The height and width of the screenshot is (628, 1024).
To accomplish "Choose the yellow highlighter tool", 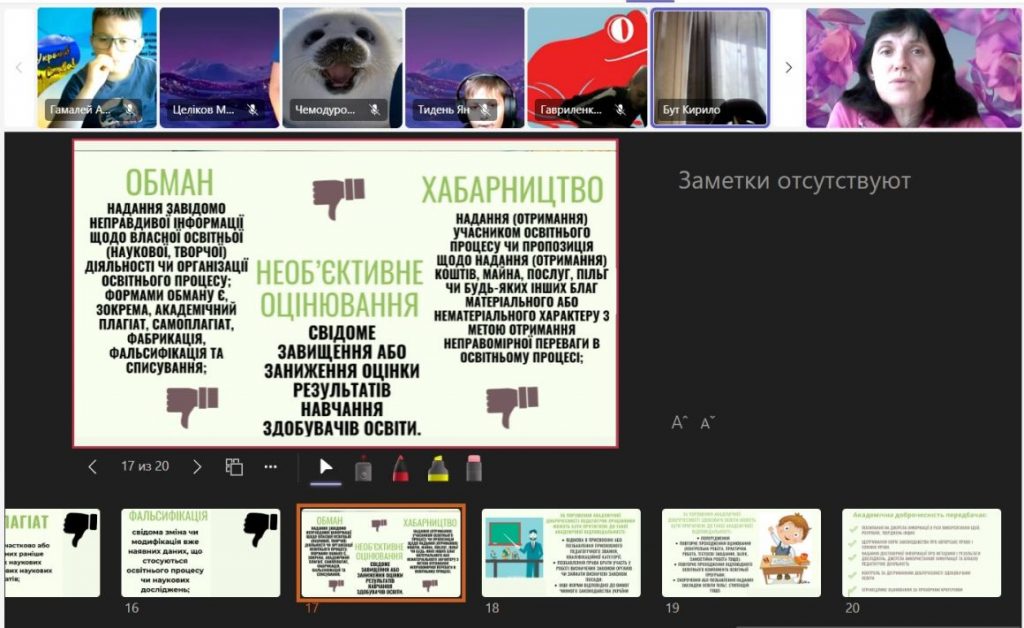I will [x=437, y=468].
